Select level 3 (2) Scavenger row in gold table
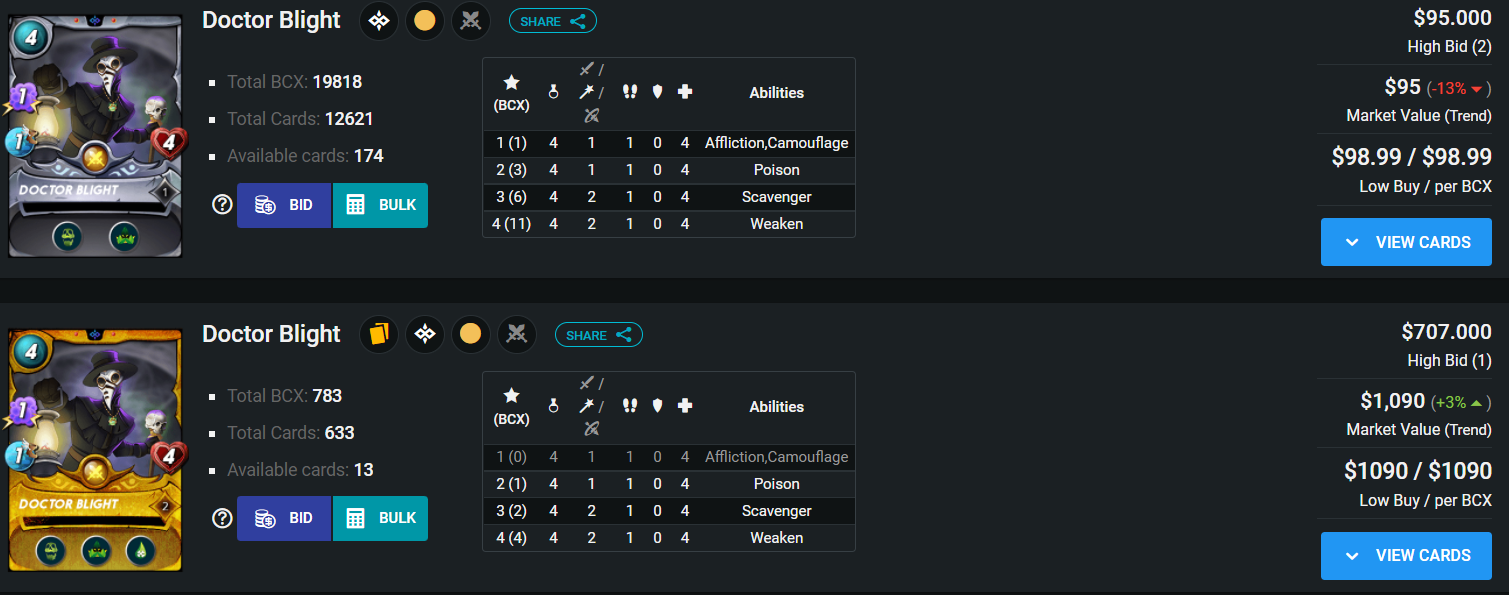 point(669,511)
